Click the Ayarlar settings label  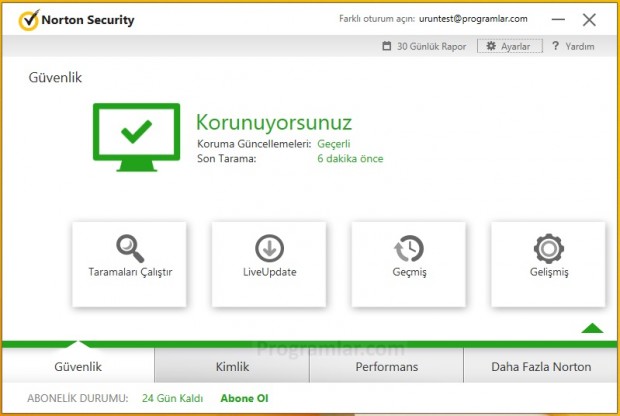[x=515, y=46]
